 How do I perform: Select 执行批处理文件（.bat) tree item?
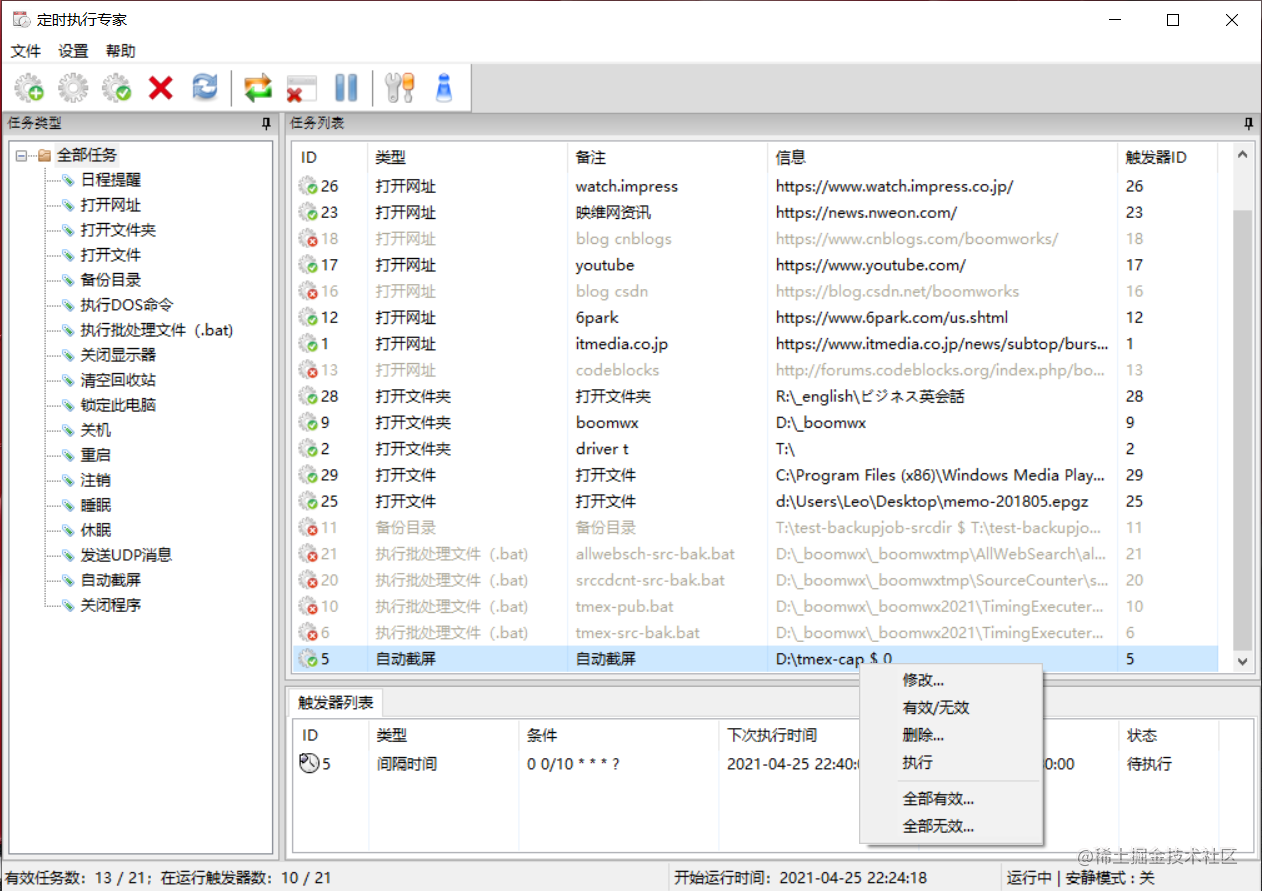coord(157,330)
